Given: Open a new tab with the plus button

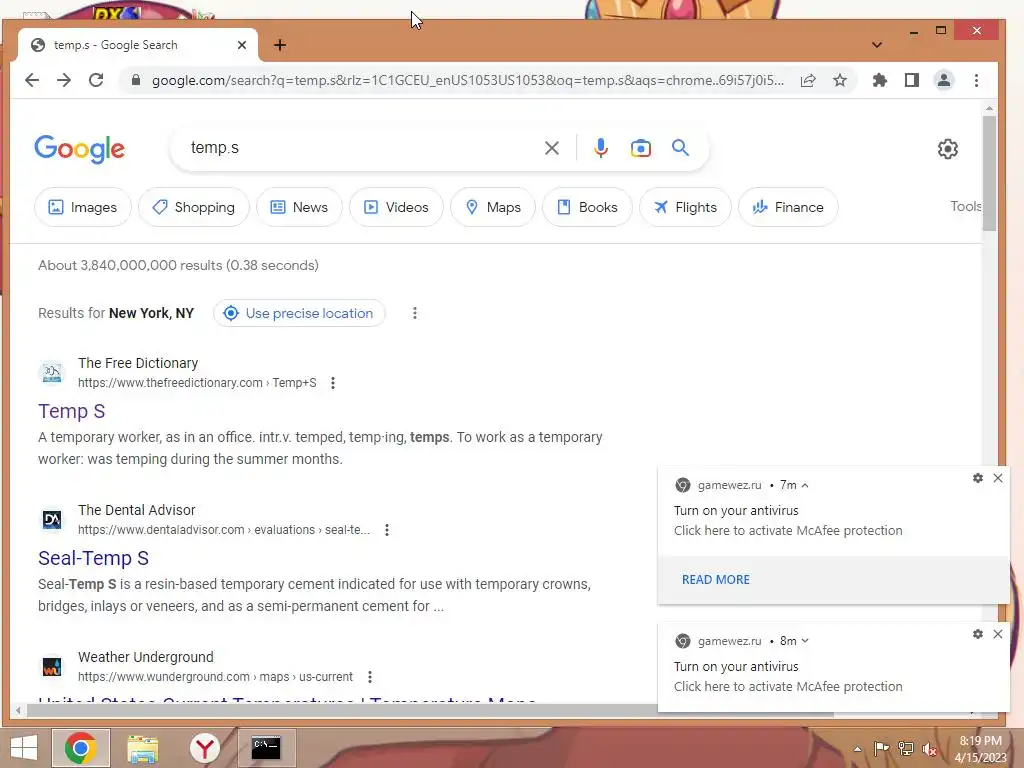Looking at the screenshot, I should (x=280, y=45).
